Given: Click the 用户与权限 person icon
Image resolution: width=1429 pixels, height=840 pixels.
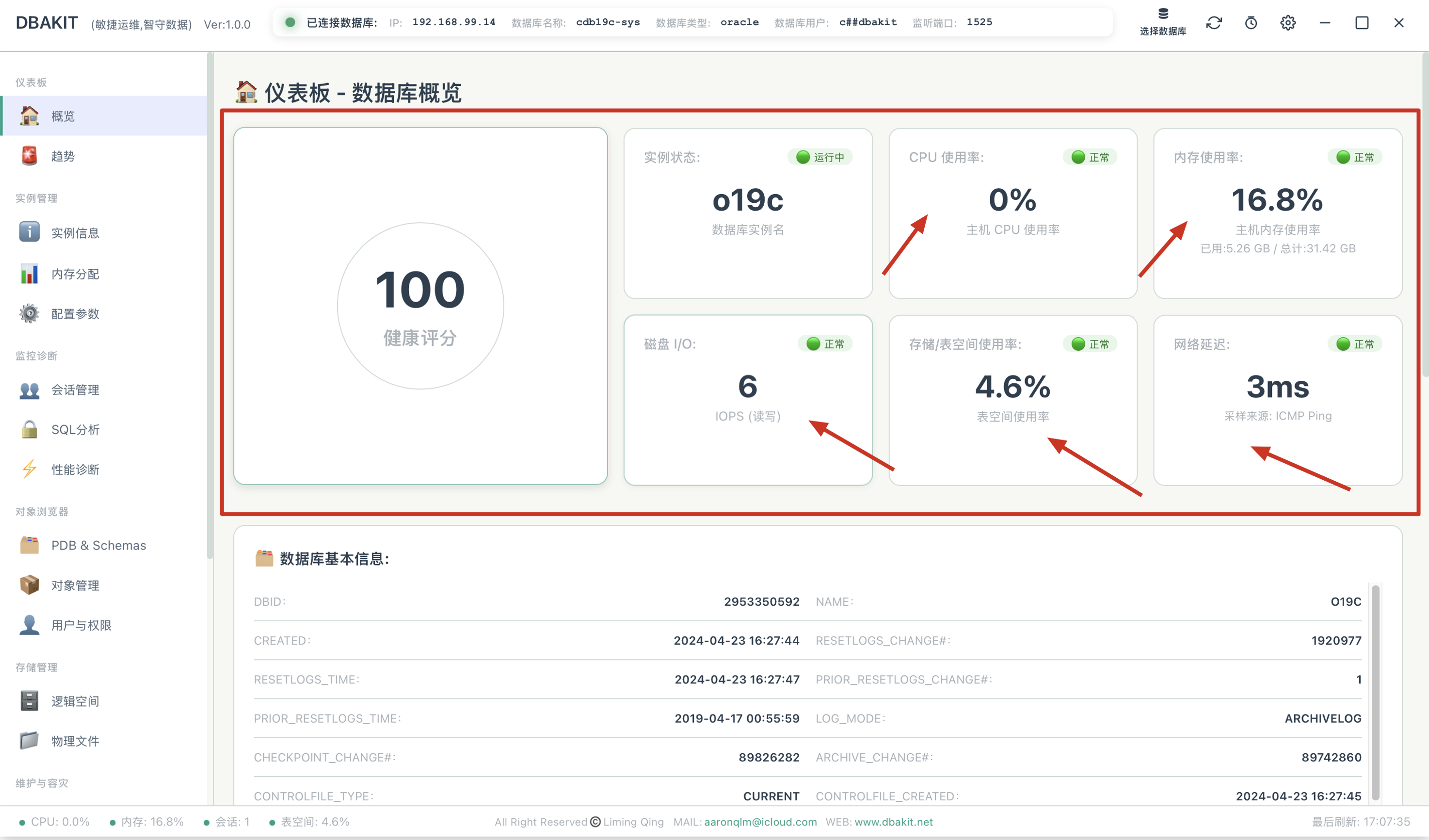Looking at the screenshot, I should point(30,624).
